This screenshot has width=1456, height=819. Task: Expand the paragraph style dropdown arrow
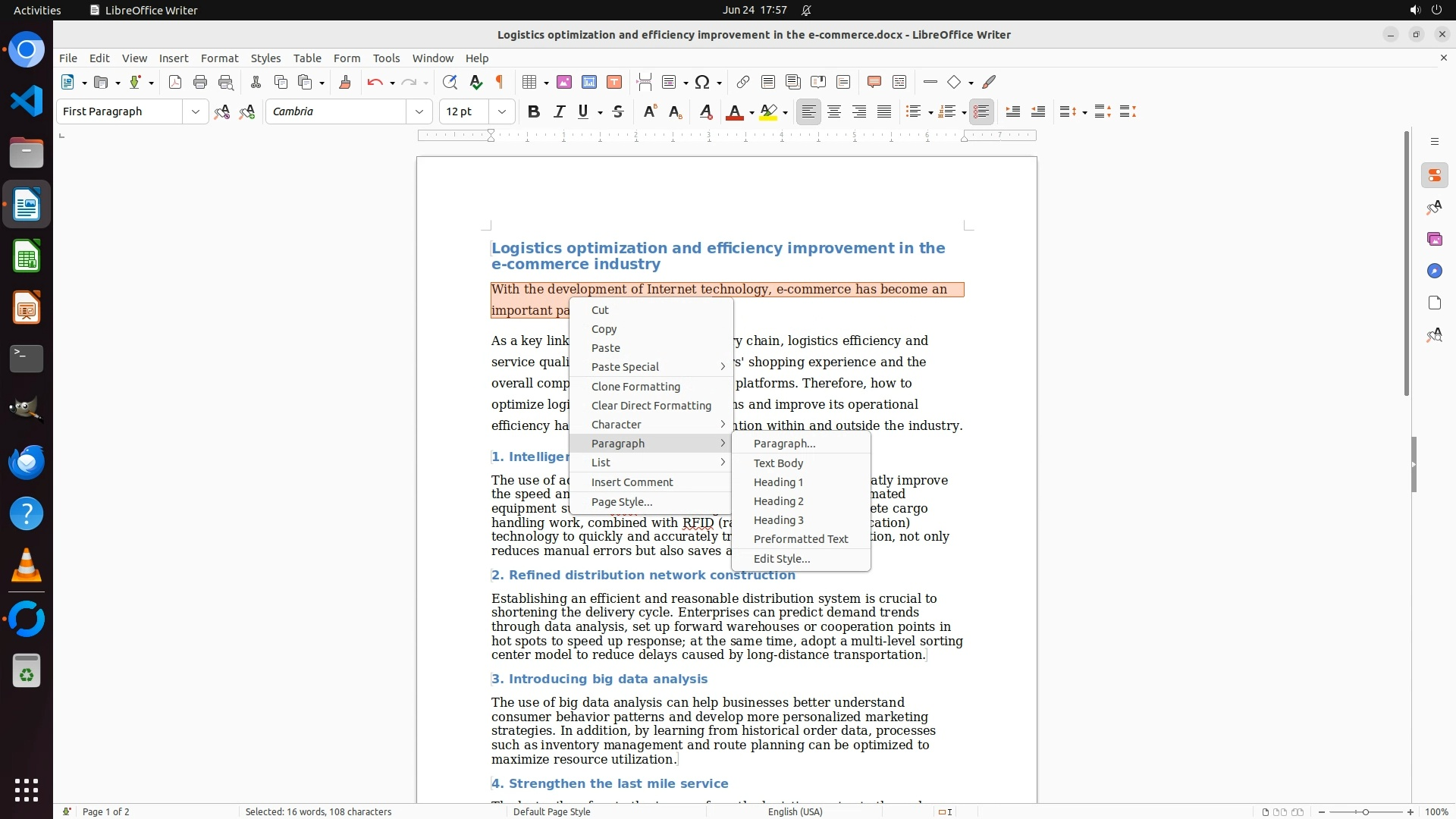click(195, 112)
